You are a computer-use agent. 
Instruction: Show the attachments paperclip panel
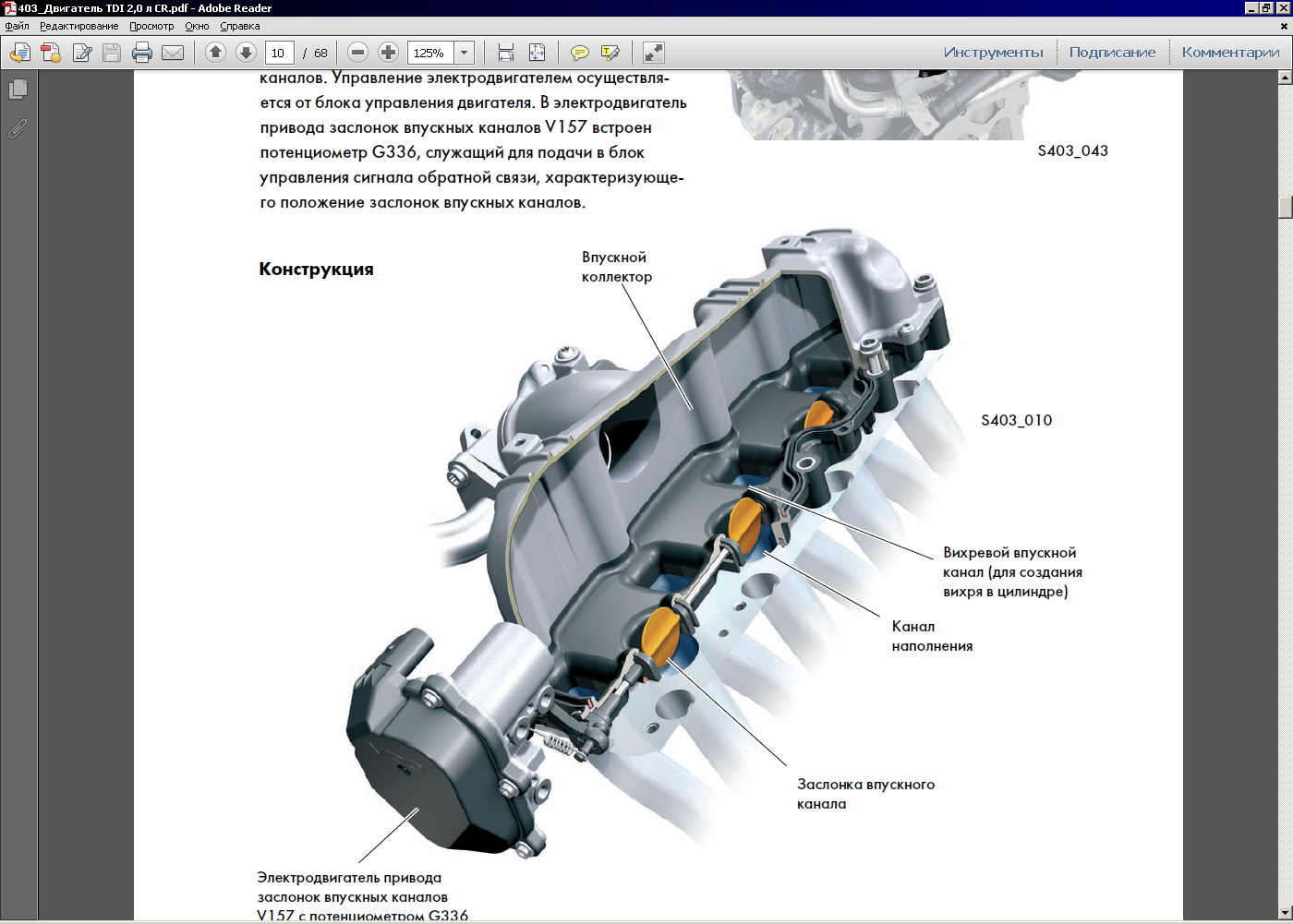18,128
